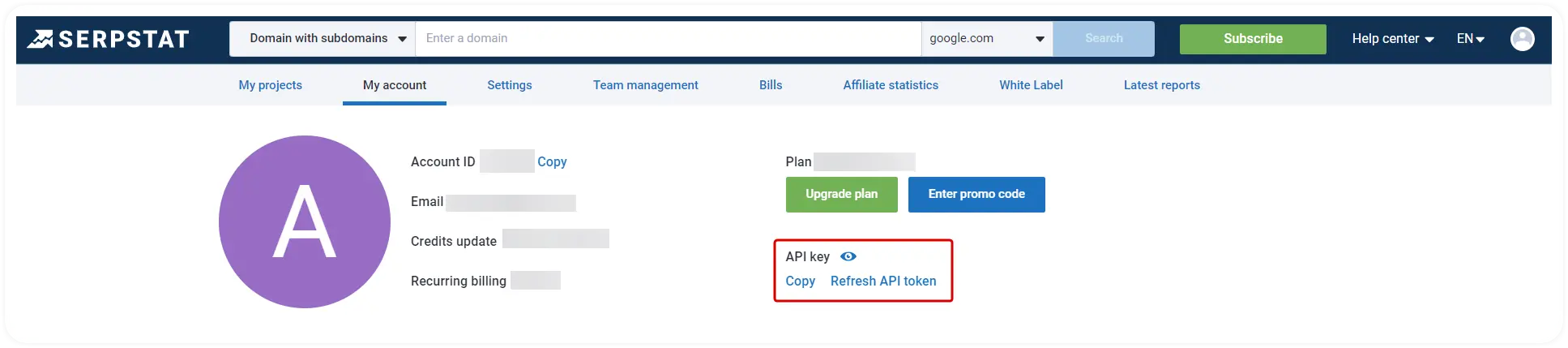Click the green Subscribe button
The height and width of the screenshot is (348, 1568).
coord(1252,39)
